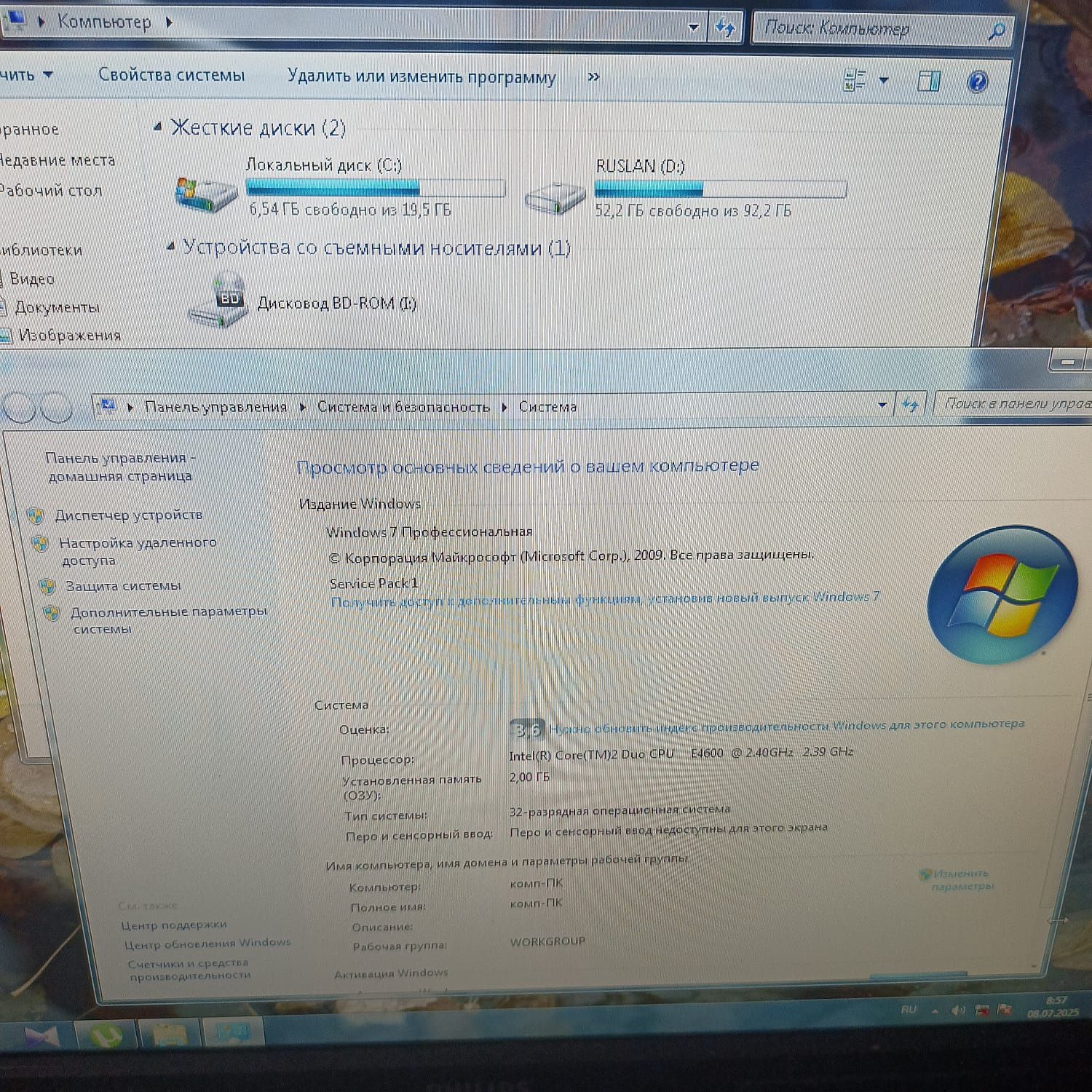The image size is (1092, 1092).
Task: Select Видео library in navigation pane
Action: [x=32, y=279]
